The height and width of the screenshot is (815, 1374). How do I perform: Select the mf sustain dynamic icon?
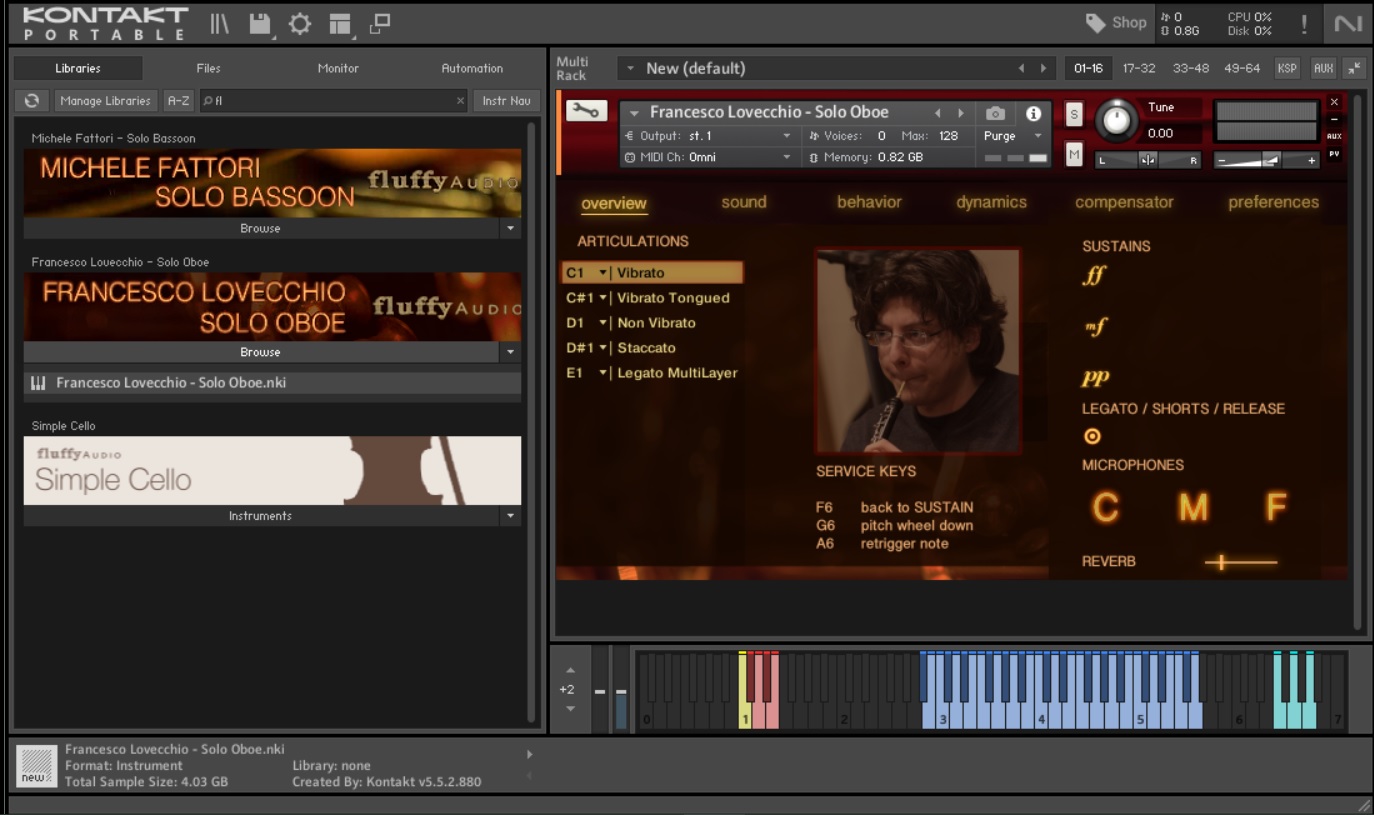point(1096,327)
